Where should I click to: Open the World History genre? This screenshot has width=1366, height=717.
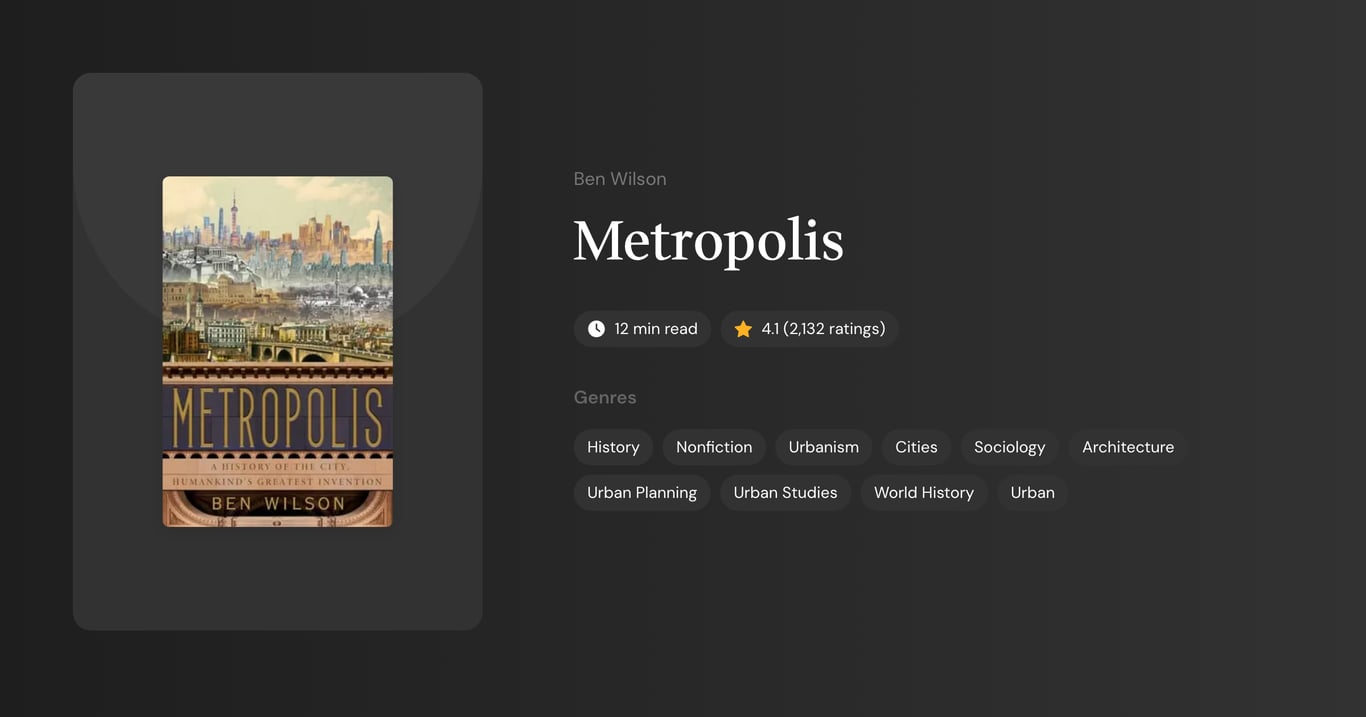click(923, 492)
